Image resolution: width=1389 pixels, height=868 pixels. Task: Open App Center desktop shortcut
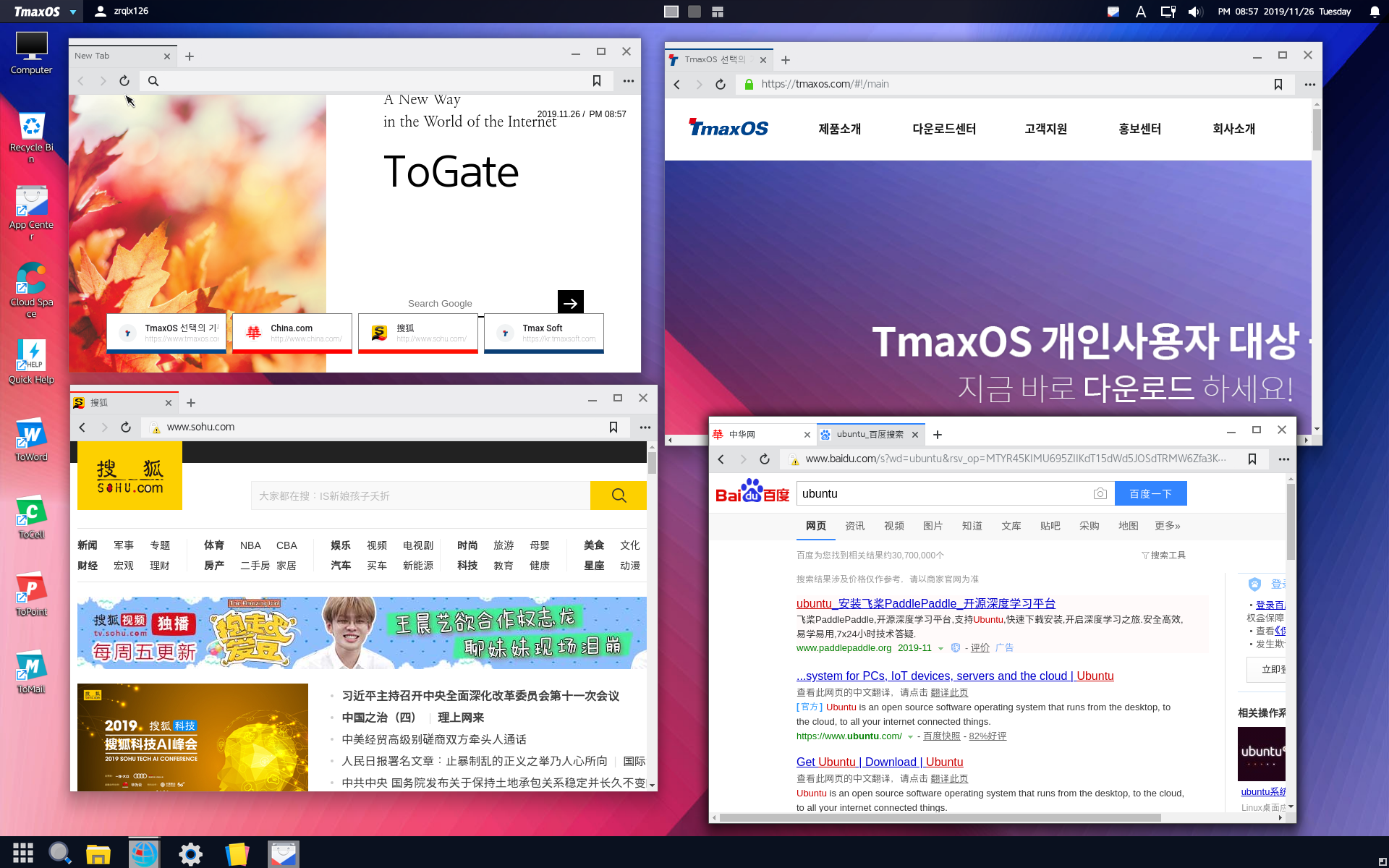[x=31, y=213]
